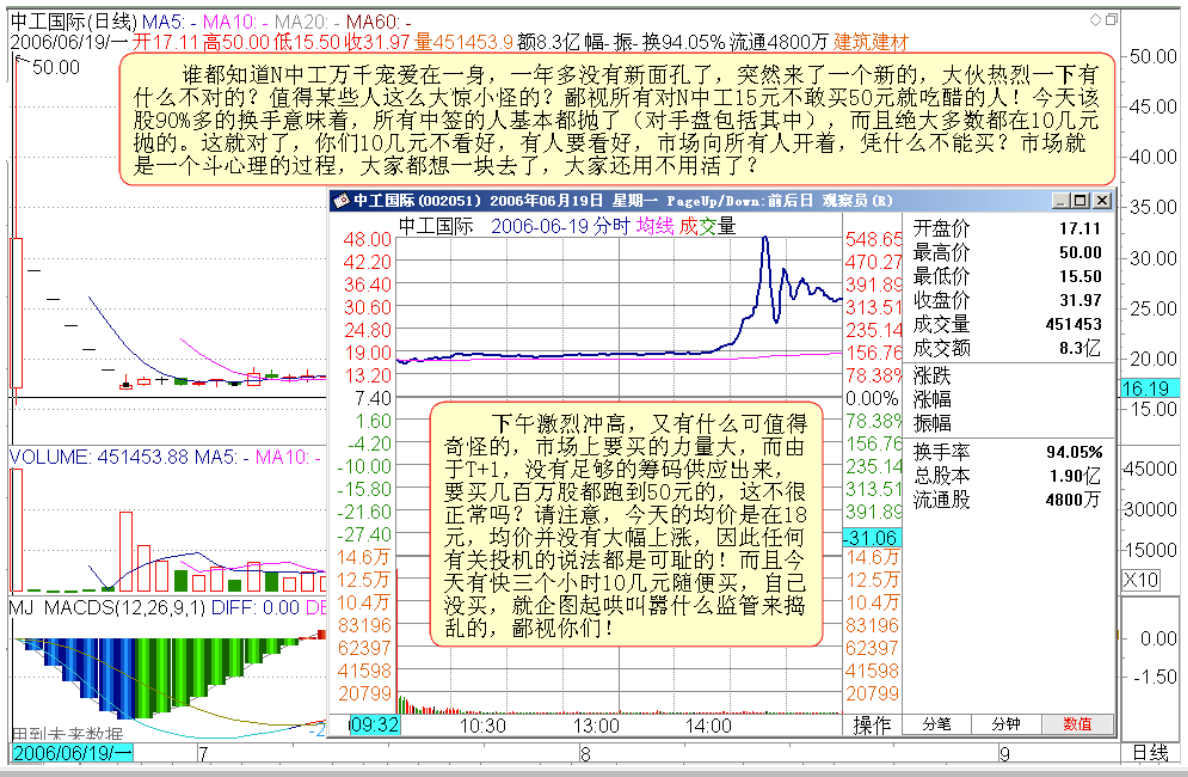Image resolution: width=1188 pixels, height=777 pixels.
Task: Click month marker 7 on time axis
Action: click(203, 754)
